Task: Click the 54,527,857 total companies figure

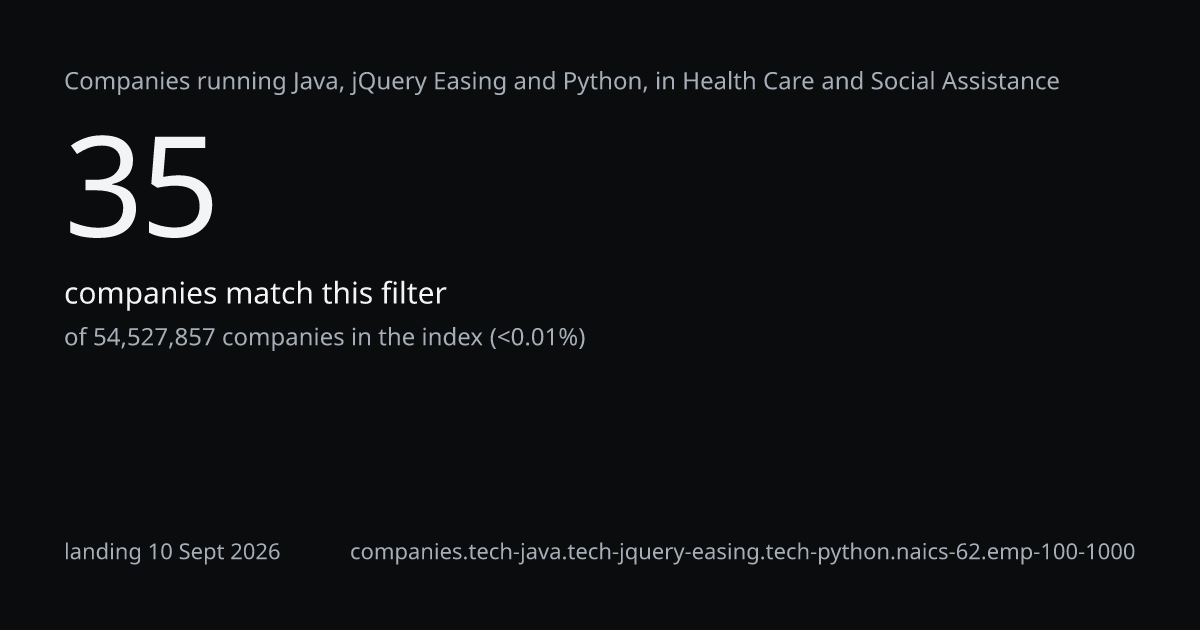Action: point(154,338)
